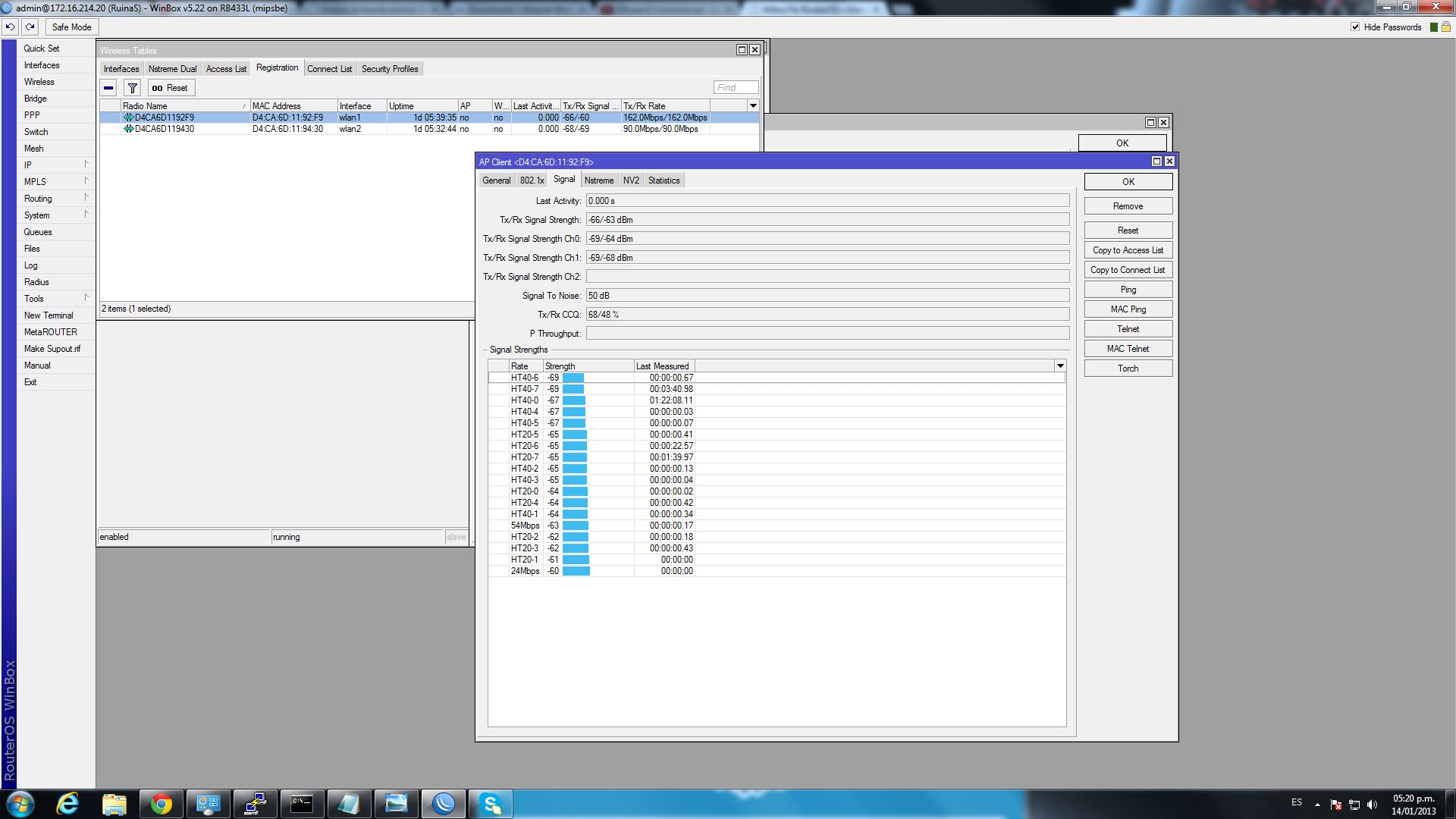Click the Torch button
This screenshot has width=1456, height=819.
(1128, 369)
